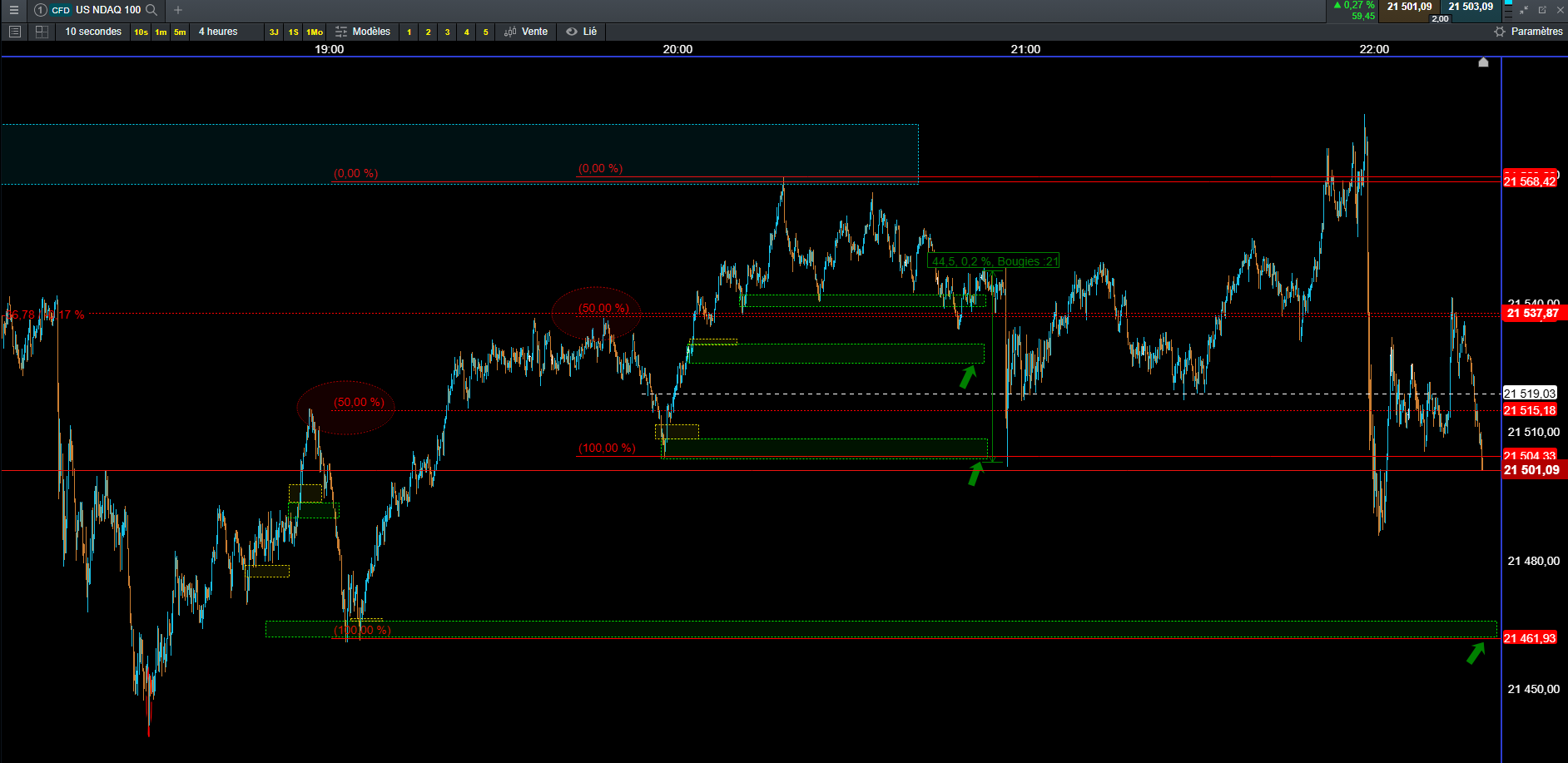Click the grey marker at chart top
The image size is (1568, 763).
1483,62
